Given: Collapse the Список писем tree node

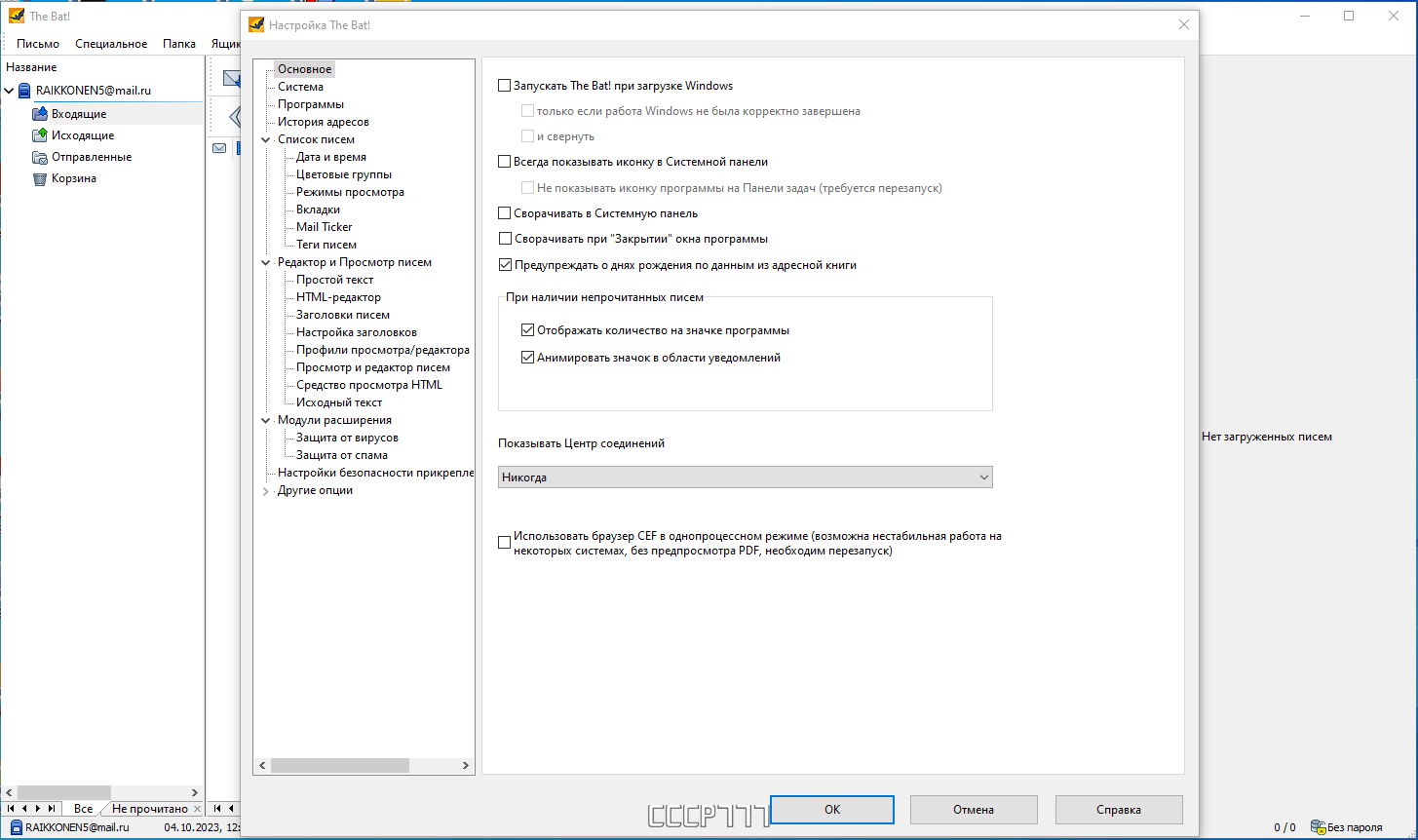Looking at the screenshot, I should (265, 139).
